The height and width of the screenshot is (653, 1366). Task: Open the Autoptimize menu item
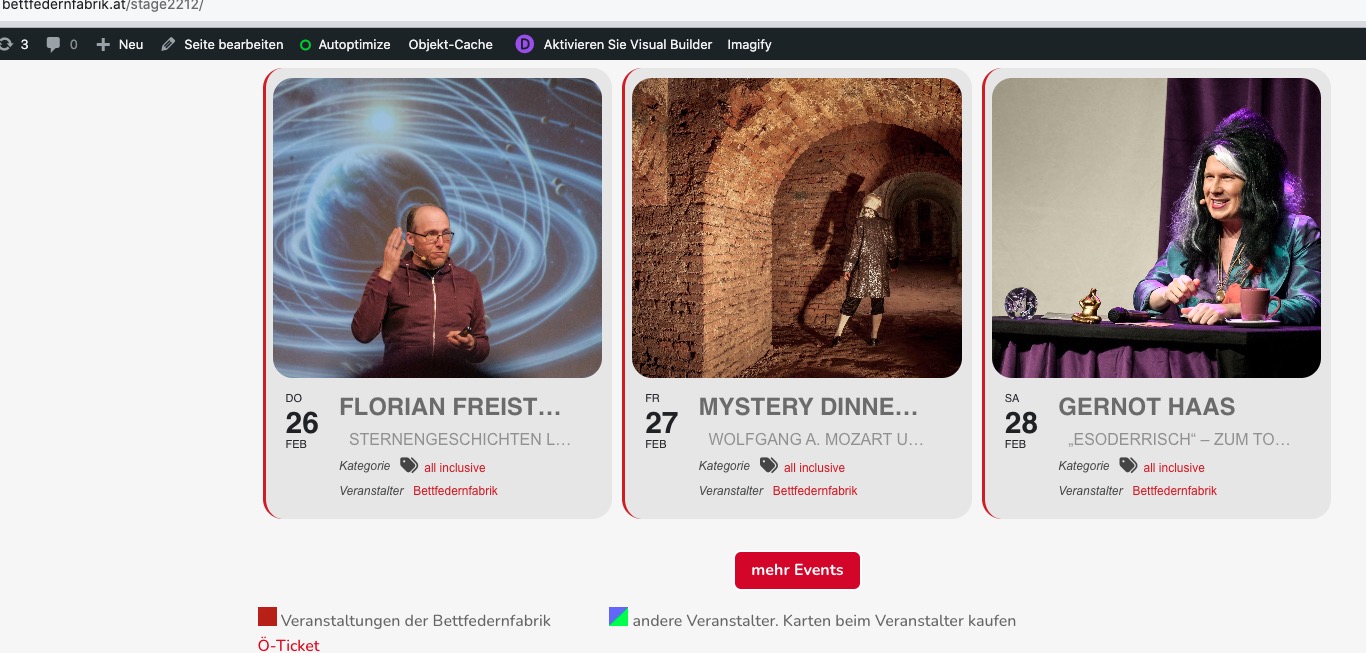point(354,44)
